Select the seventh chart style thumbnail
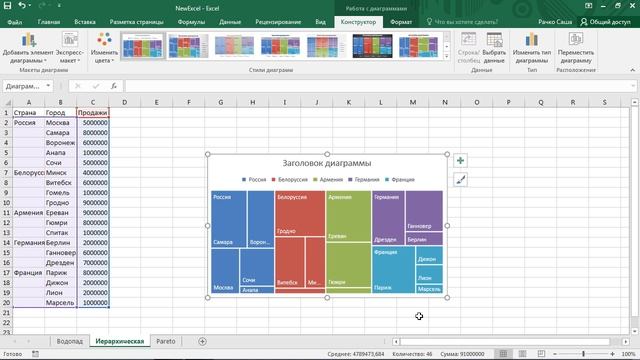 click(418, 46)
